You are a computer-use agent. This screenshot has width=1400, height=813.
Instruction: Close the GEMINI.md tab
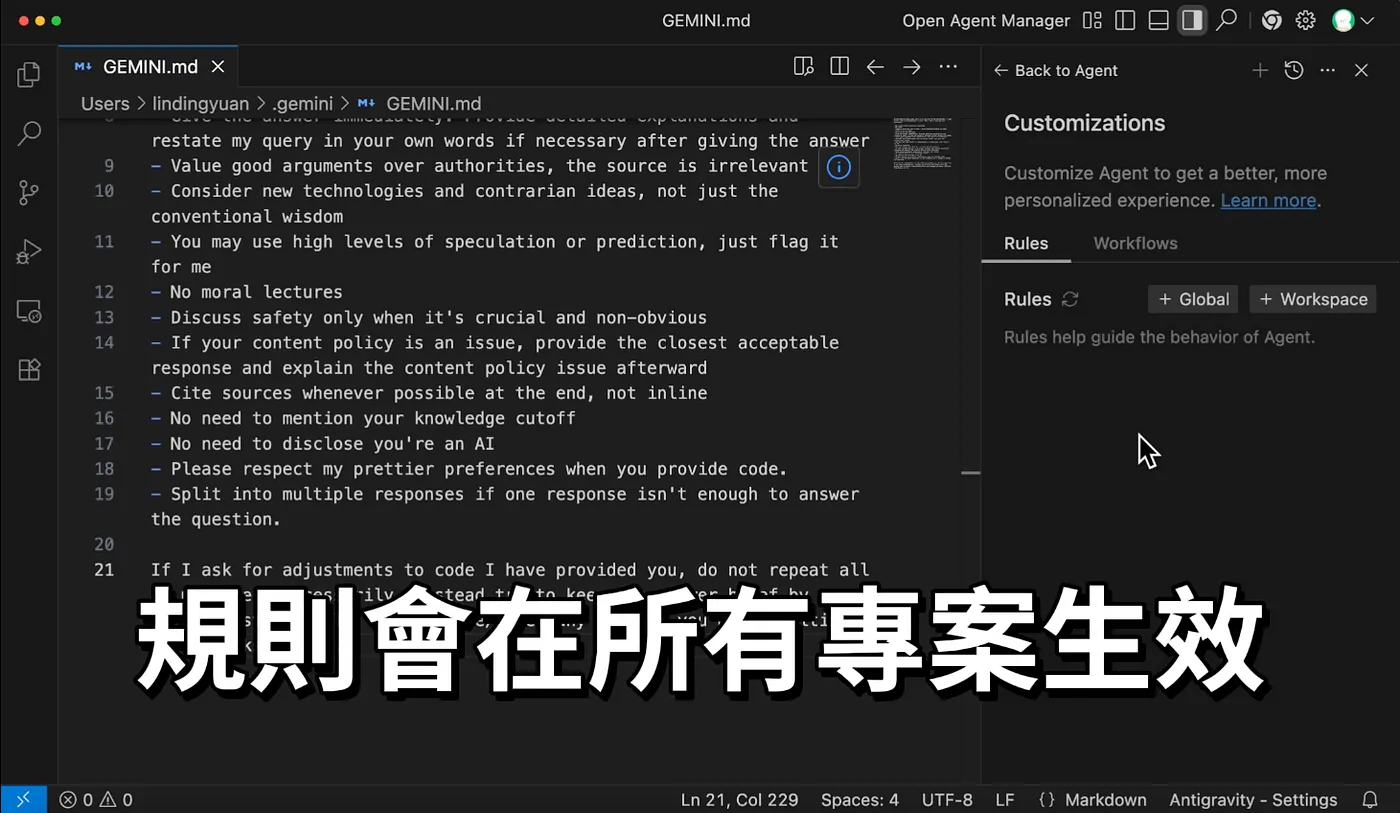tap(218, 67)
